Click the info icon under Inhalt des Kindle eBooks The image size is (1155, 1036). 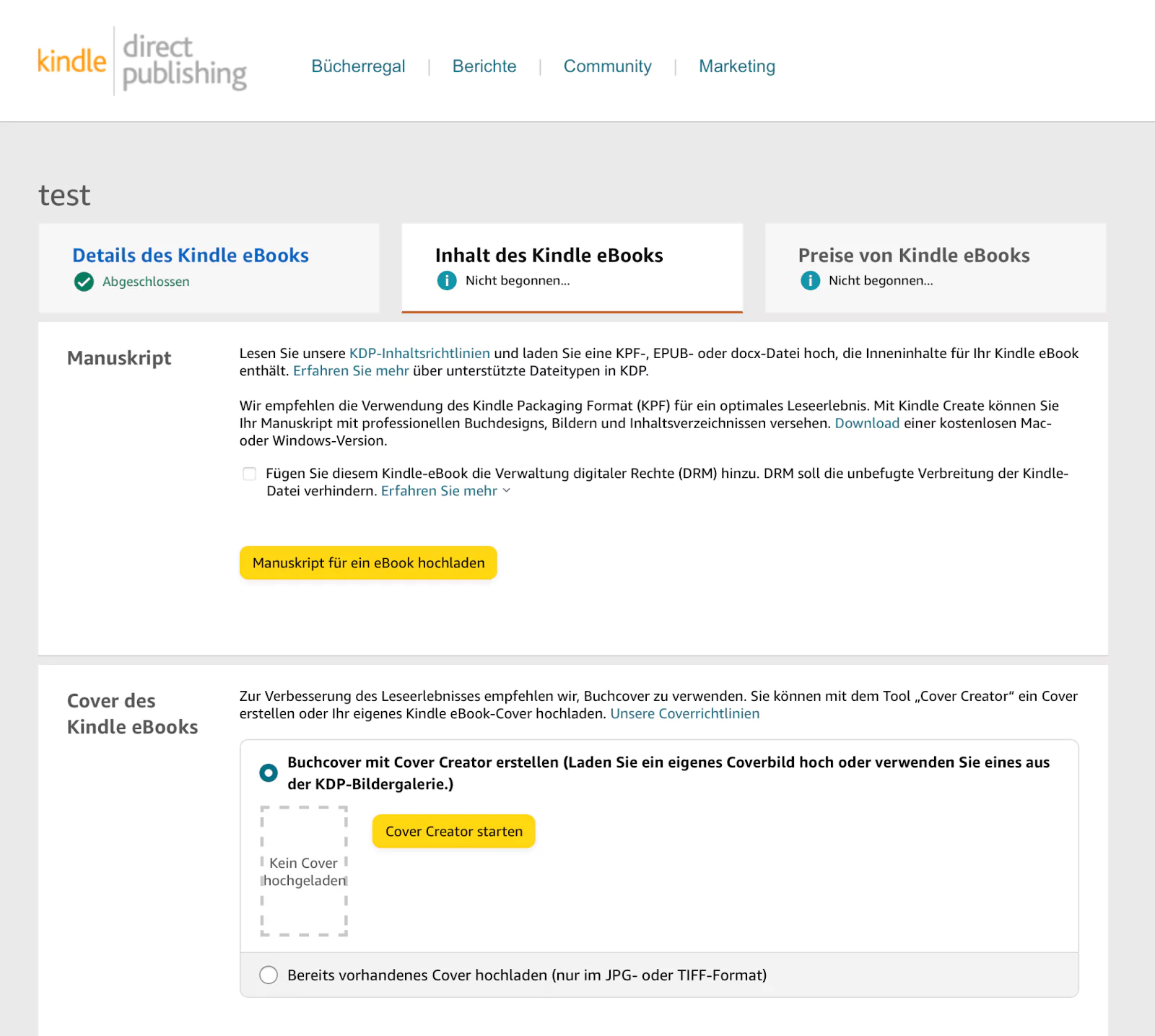(x=447, y=281)
